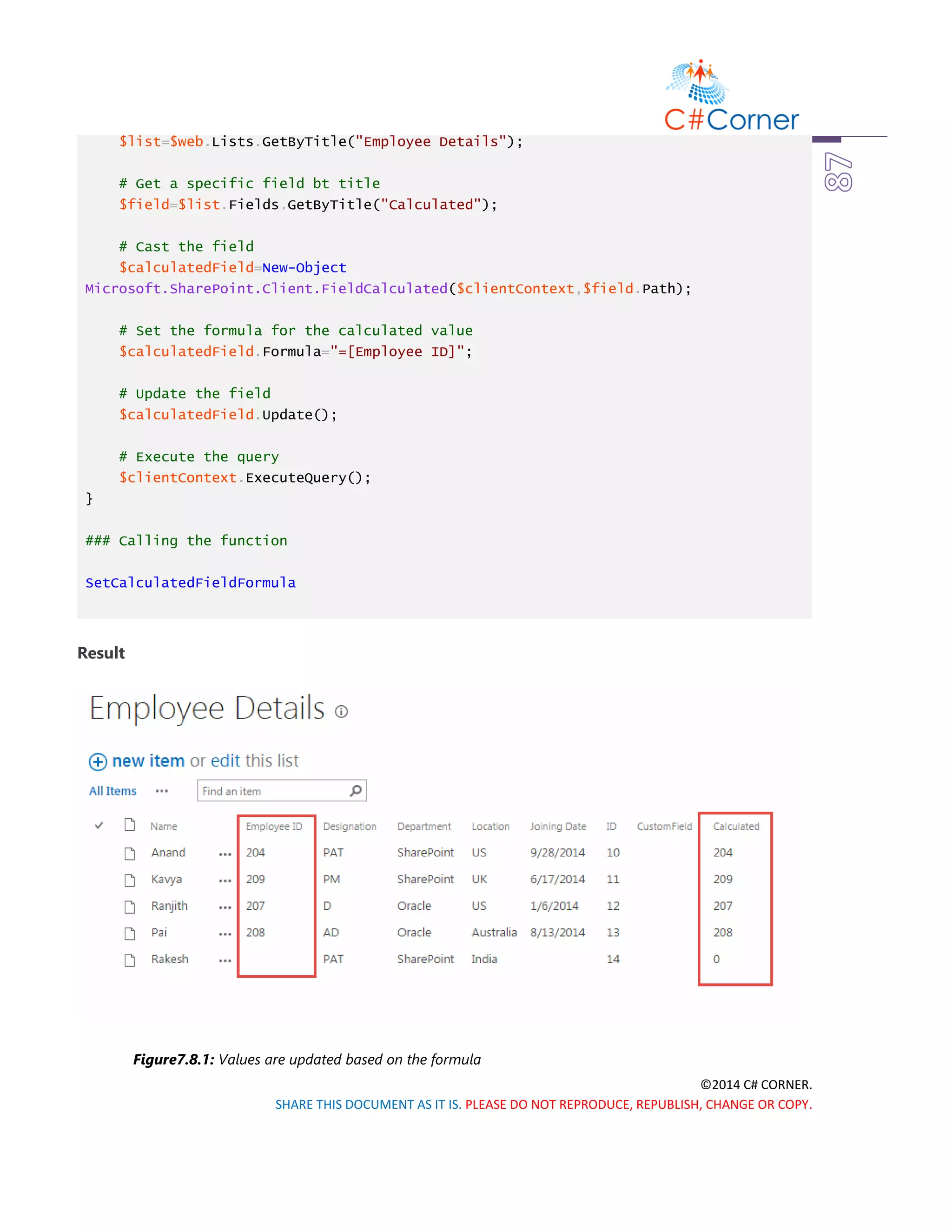Viewport: 952px width, 1232px height.
Task: Sort by the Employee ID column header
Action: [x=274, y=827]
